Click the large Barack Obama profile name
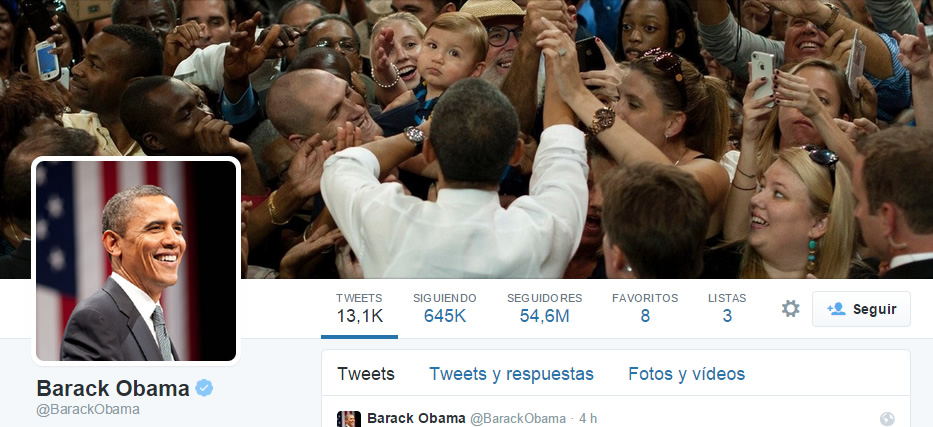 coord(113,388)
